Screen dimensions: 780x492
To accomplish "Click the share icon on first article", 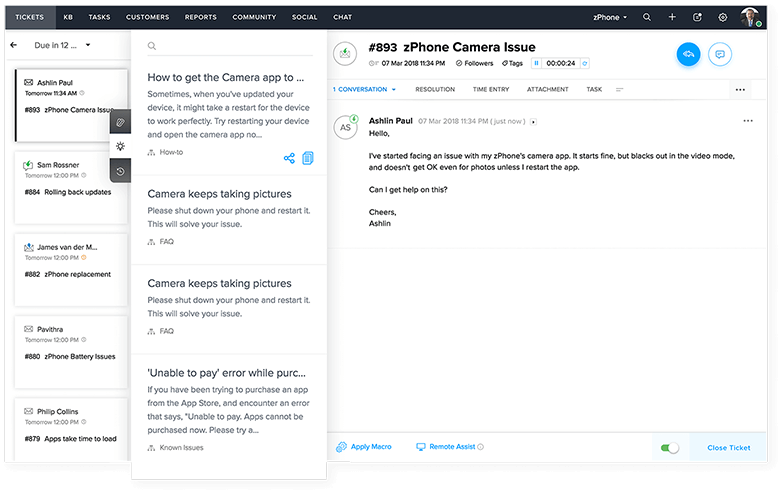I will (289, 158).
